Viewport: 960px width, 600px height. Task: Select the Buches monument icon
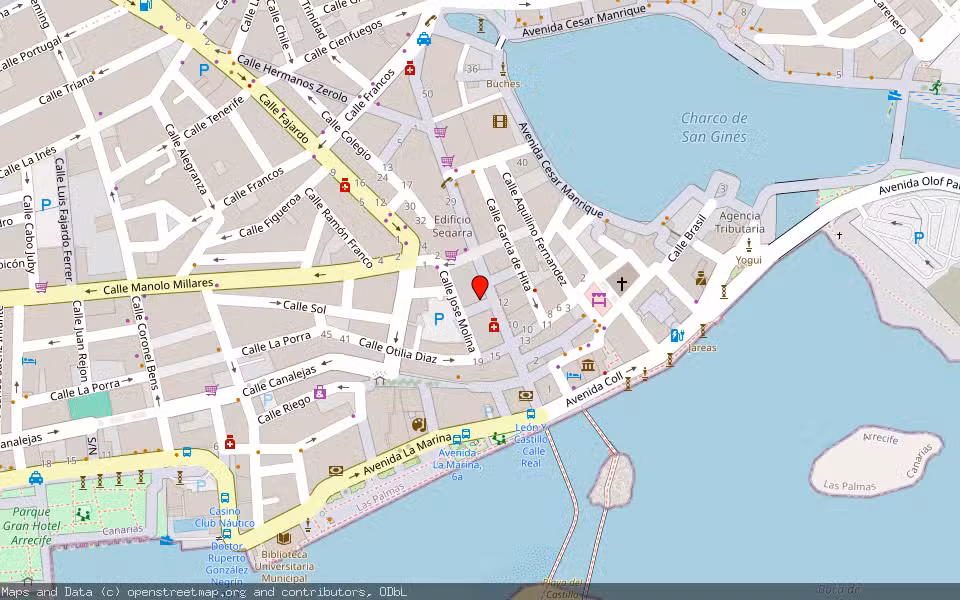pos(503,68)
